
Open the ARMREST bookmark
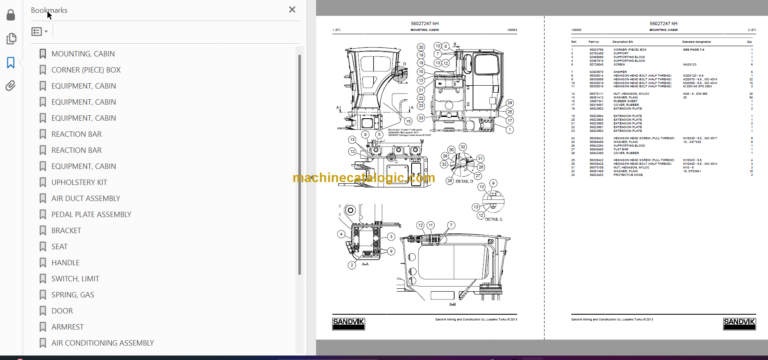(67, 327)
